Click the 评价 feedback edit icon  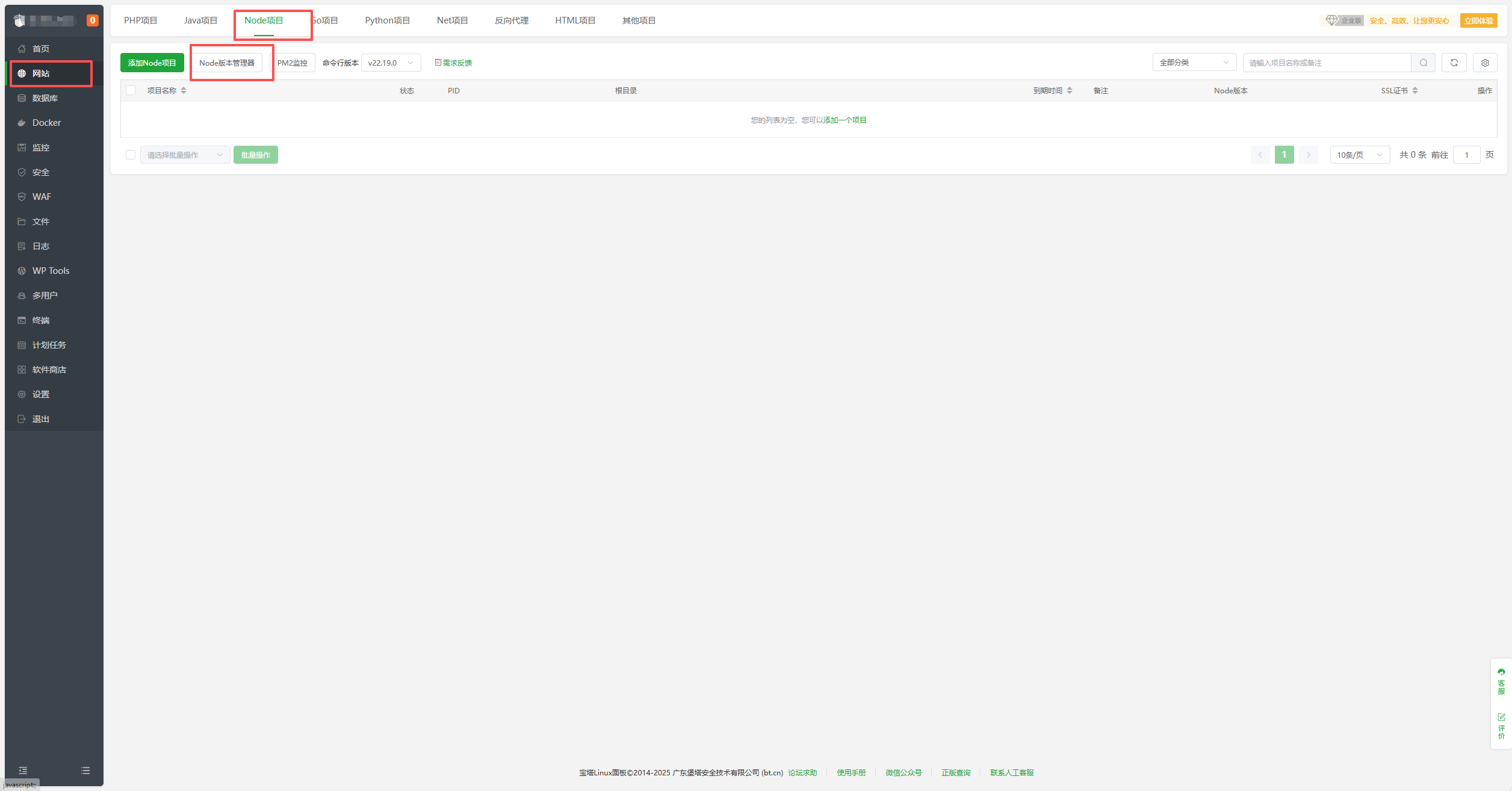pos(1501,725)
